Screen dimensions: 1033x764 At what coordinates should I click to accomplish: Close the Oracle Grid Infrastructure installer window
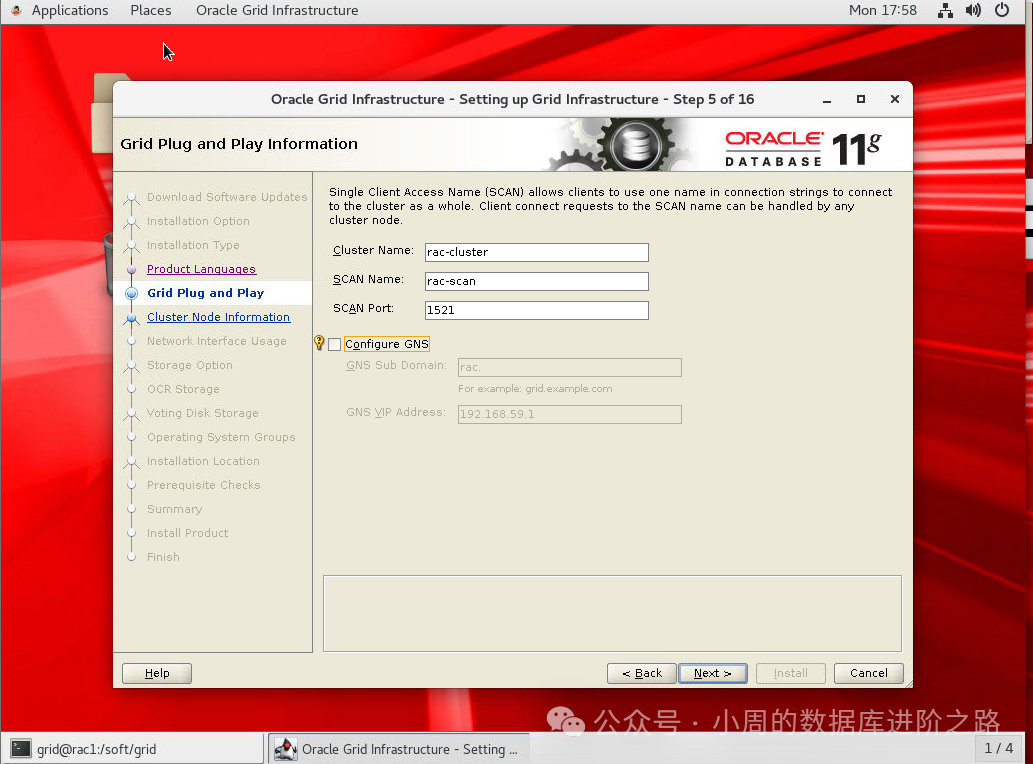[895, 99]
